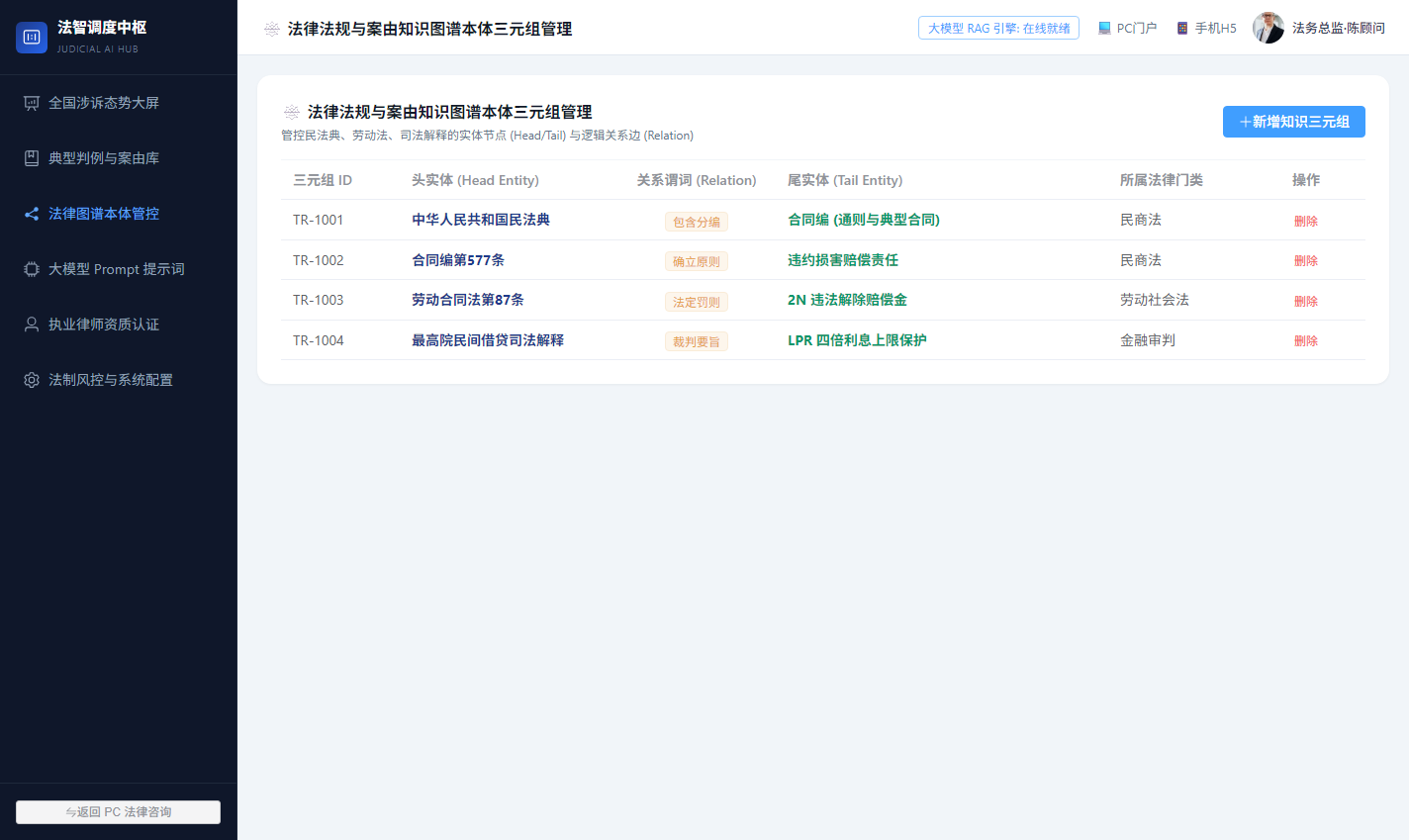
Task: Click the 头实体 (Head Entity) column header
Action: [475, 180]
